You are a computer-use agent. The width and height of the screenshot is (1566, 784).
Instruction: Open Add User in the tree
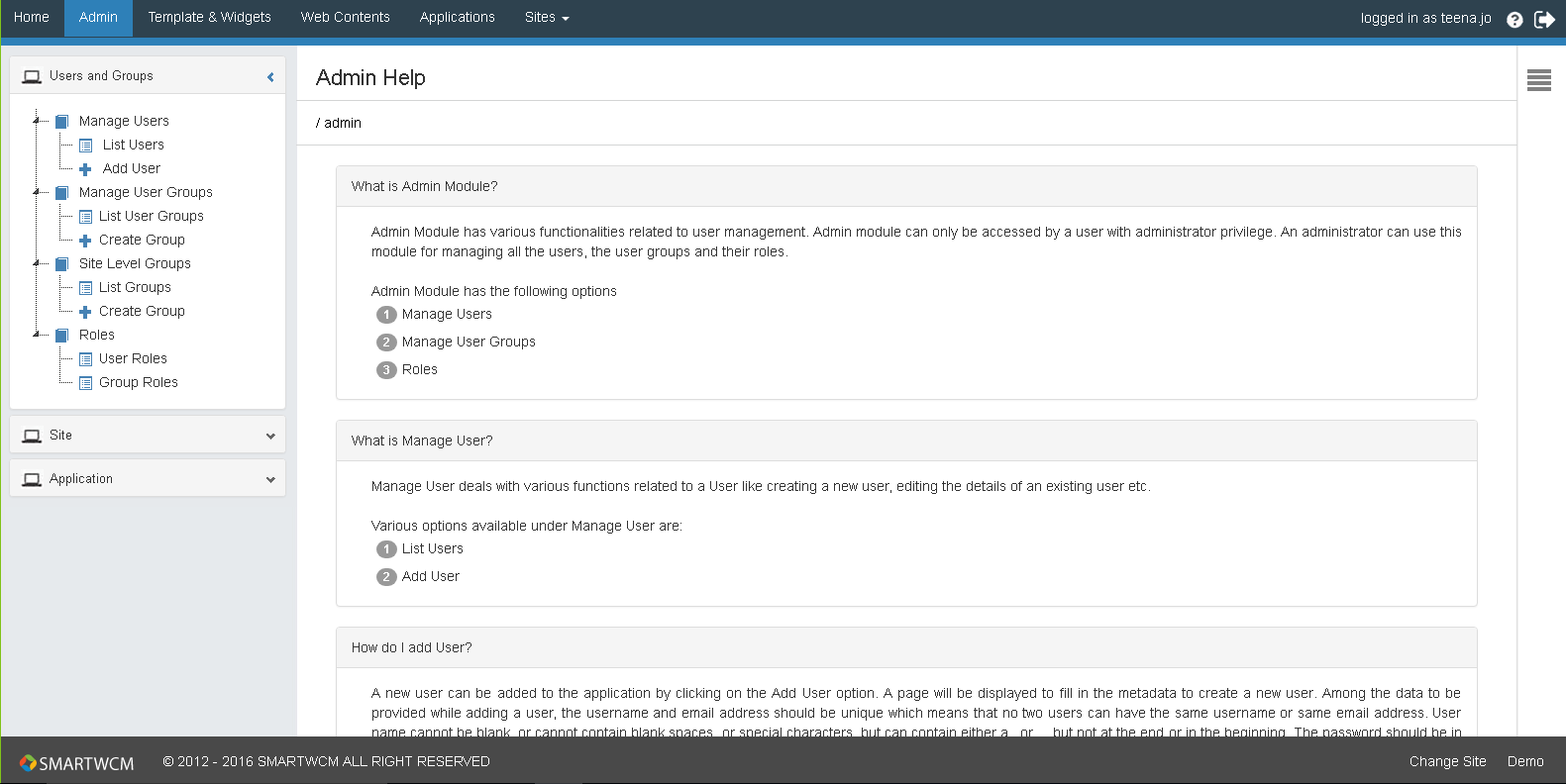click(132, 168)
